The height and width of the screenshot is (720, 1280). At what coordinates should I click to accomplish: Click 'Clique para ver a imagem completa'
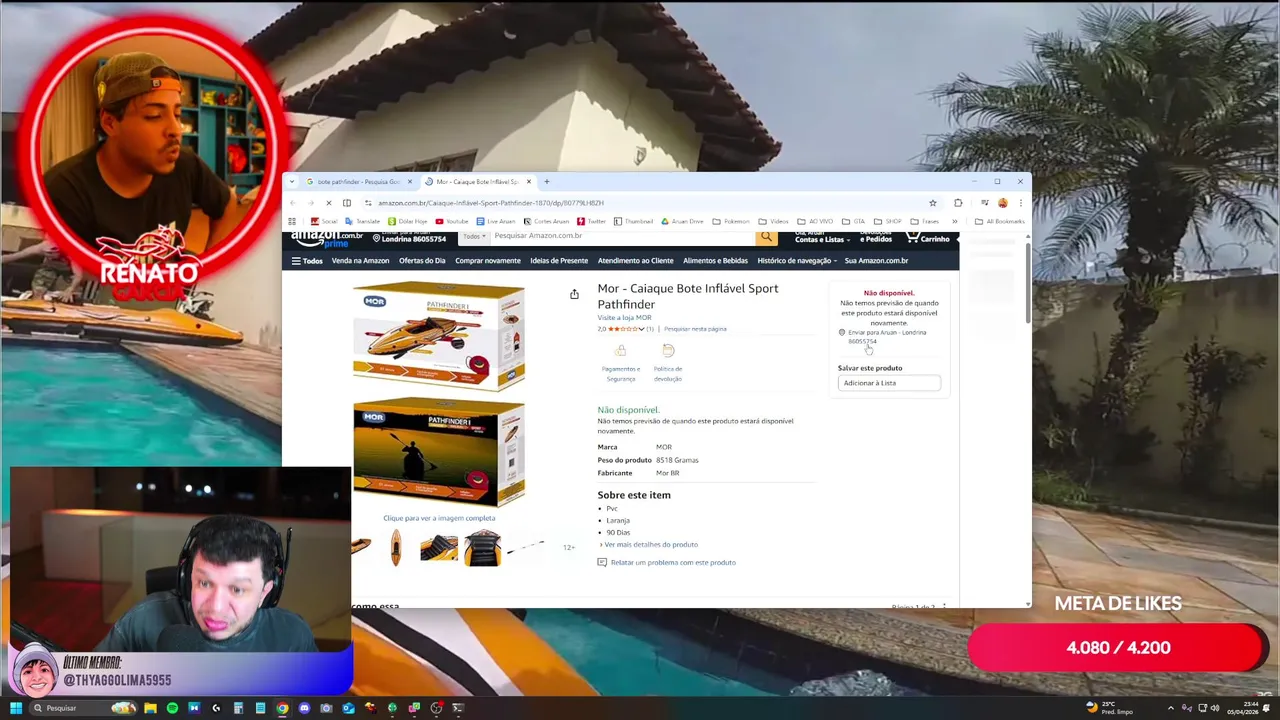439,518
